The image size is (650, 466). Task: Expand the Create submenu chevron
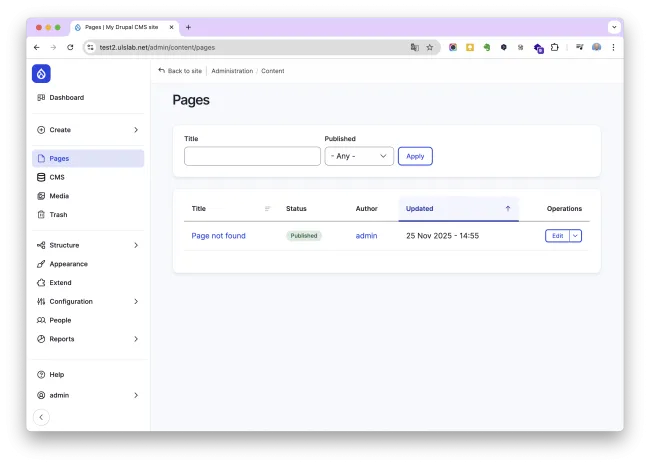click(x=136, y=130)
